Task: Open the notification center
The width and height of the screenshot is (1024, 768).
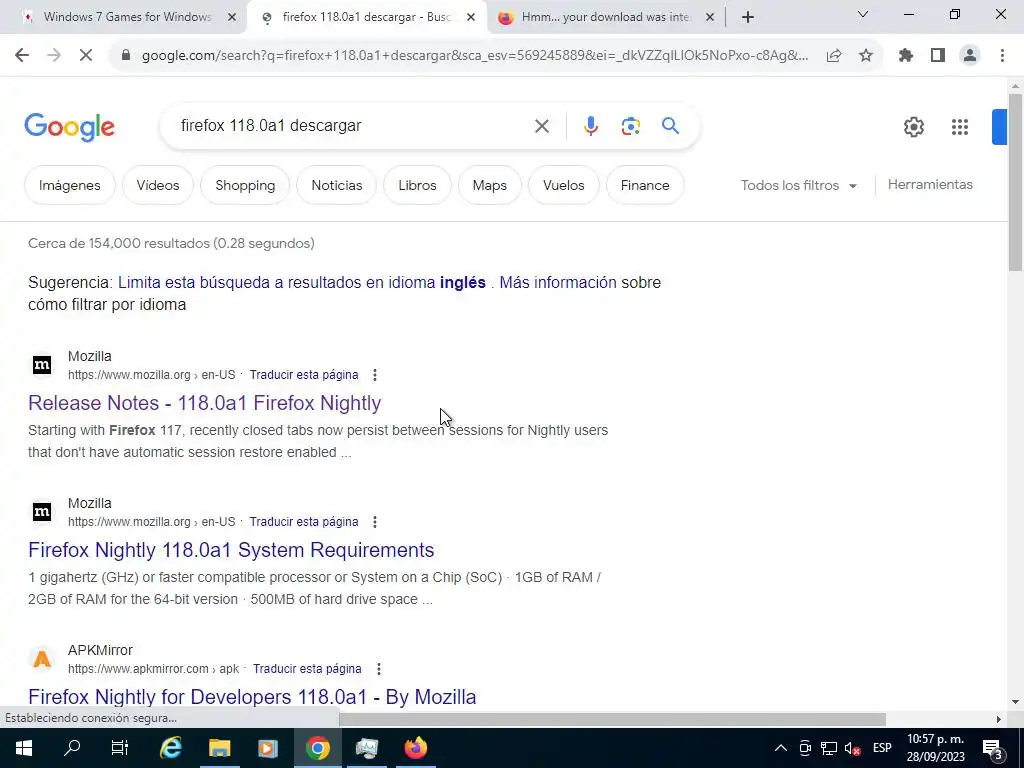Action: click(993, 748)
